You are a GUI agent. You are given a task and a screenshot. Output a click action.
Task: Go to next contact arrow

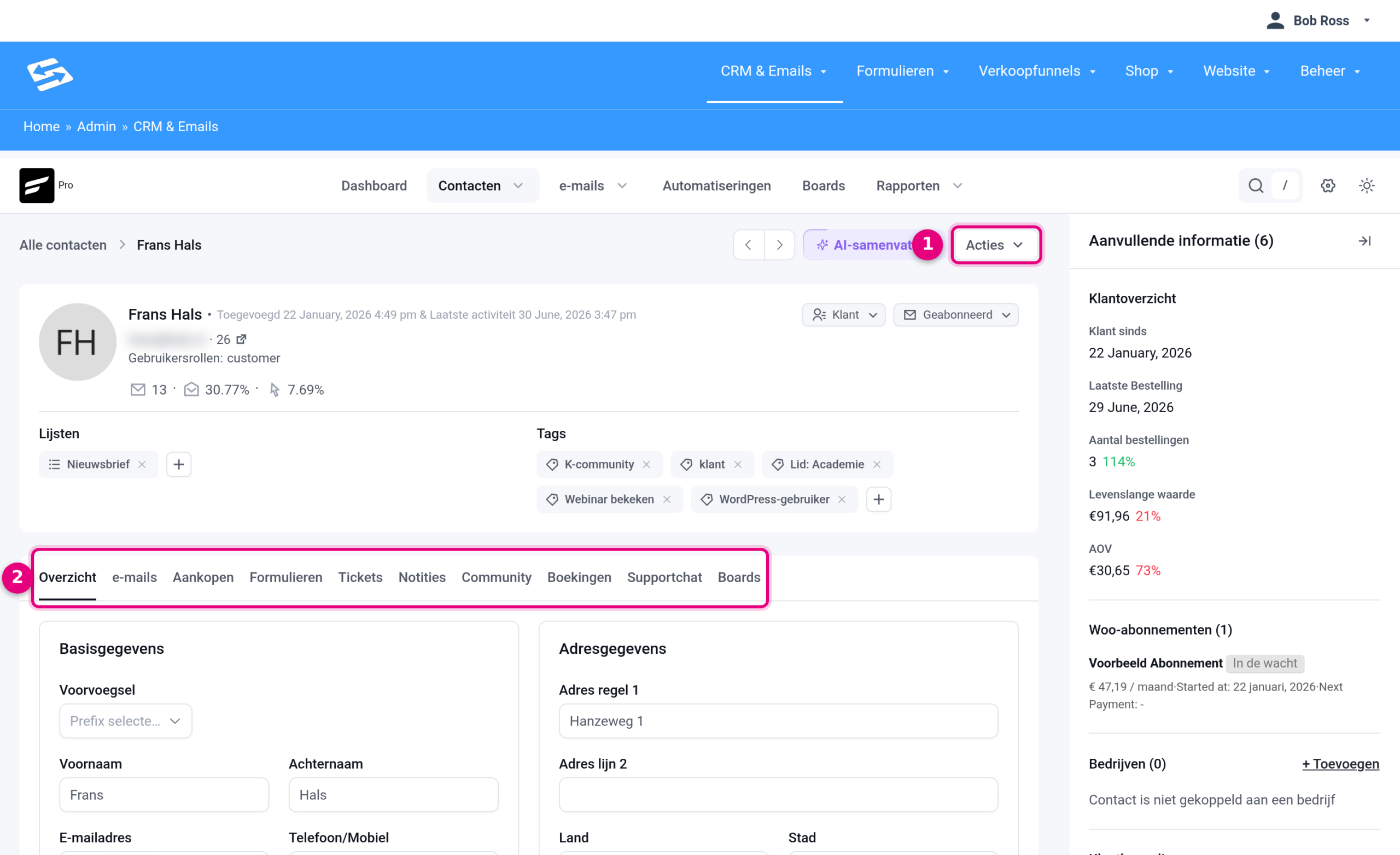pos(779,245)
